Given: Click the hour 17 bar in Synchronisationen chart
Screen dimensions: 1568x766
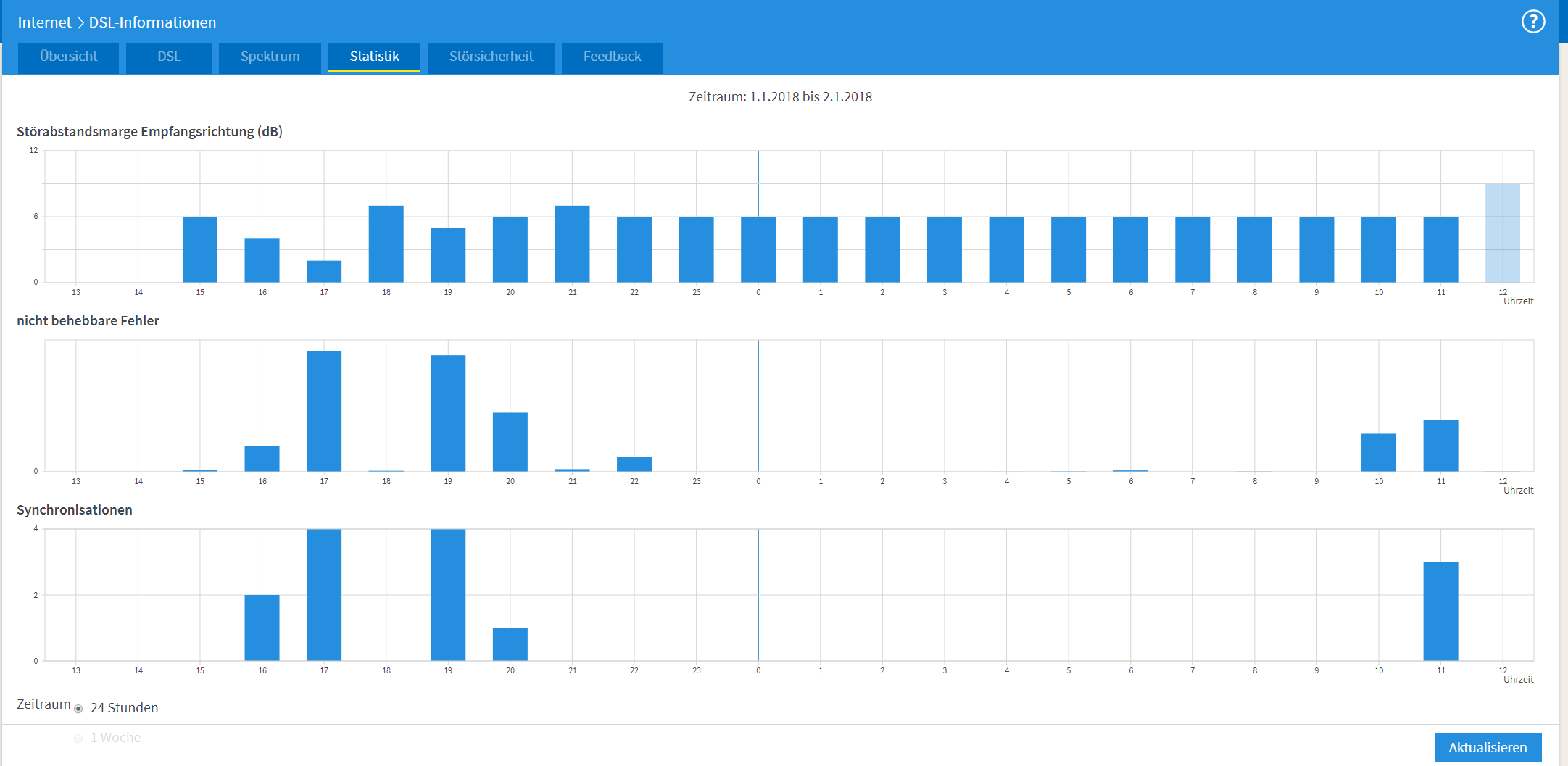Looking at the screenshot, I should (x=324, y=595).
